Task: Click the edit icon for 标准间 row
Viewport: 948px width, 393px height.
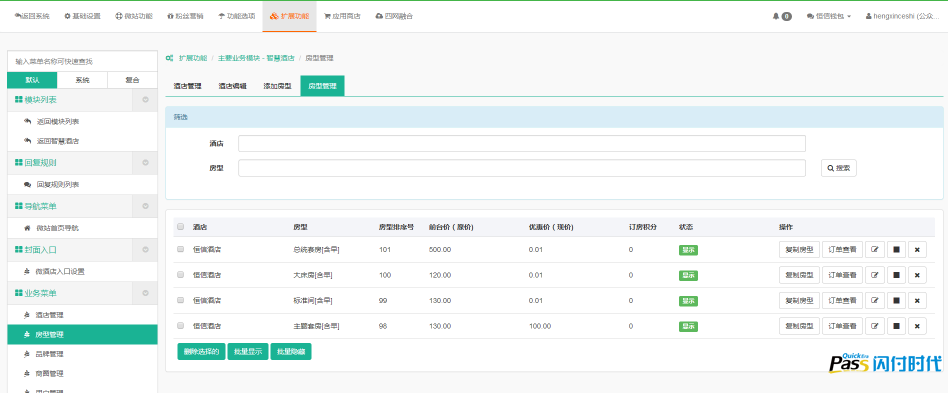Action: click(874, 300)
